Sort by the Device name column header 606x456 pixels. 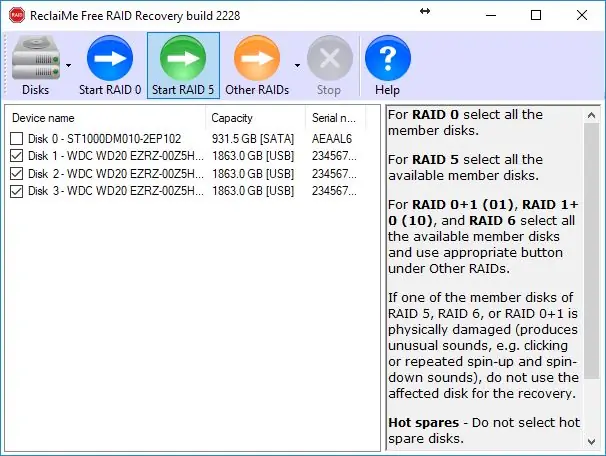tap(106, 118)
